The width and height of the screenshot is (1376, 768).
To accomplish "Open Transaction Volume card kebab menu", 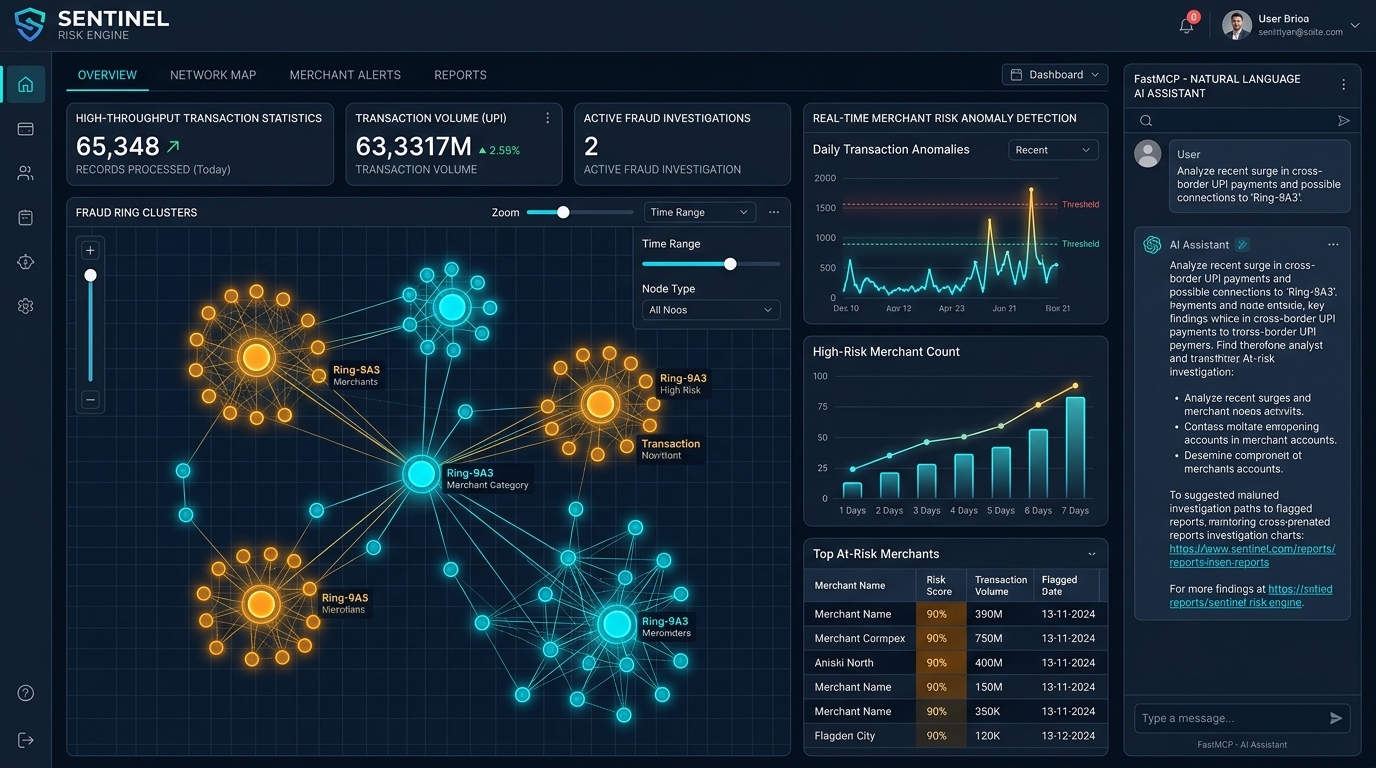I will click(547, 118).
